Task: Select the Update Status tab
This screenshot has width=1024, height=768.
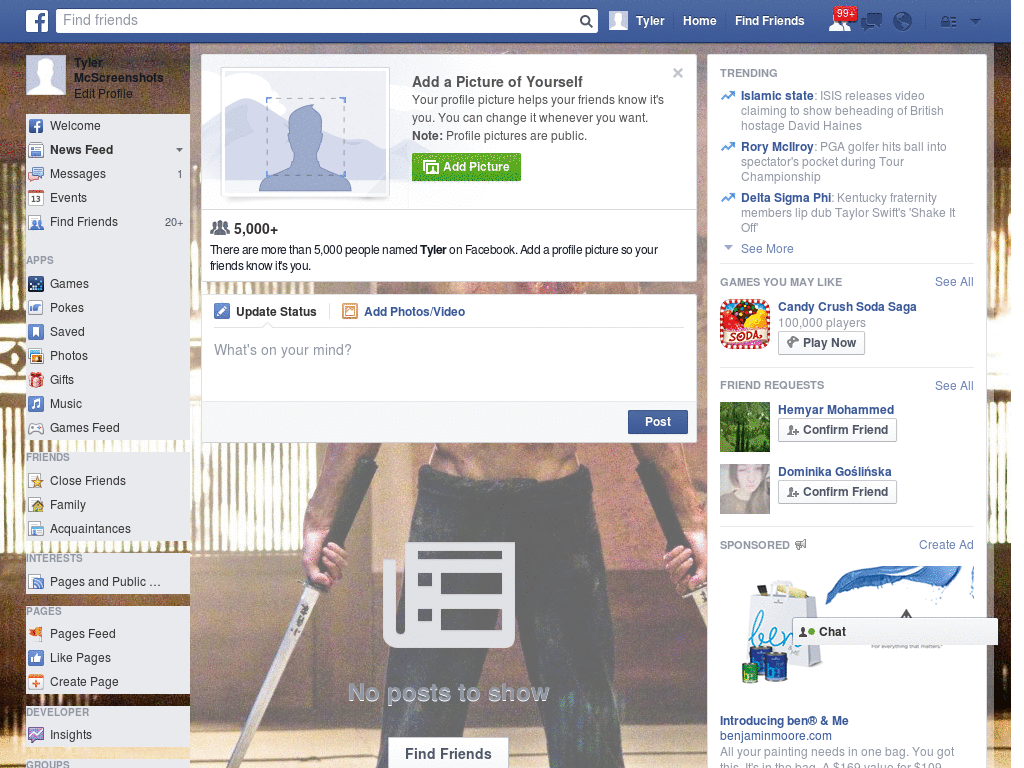Action: point(266,312)
